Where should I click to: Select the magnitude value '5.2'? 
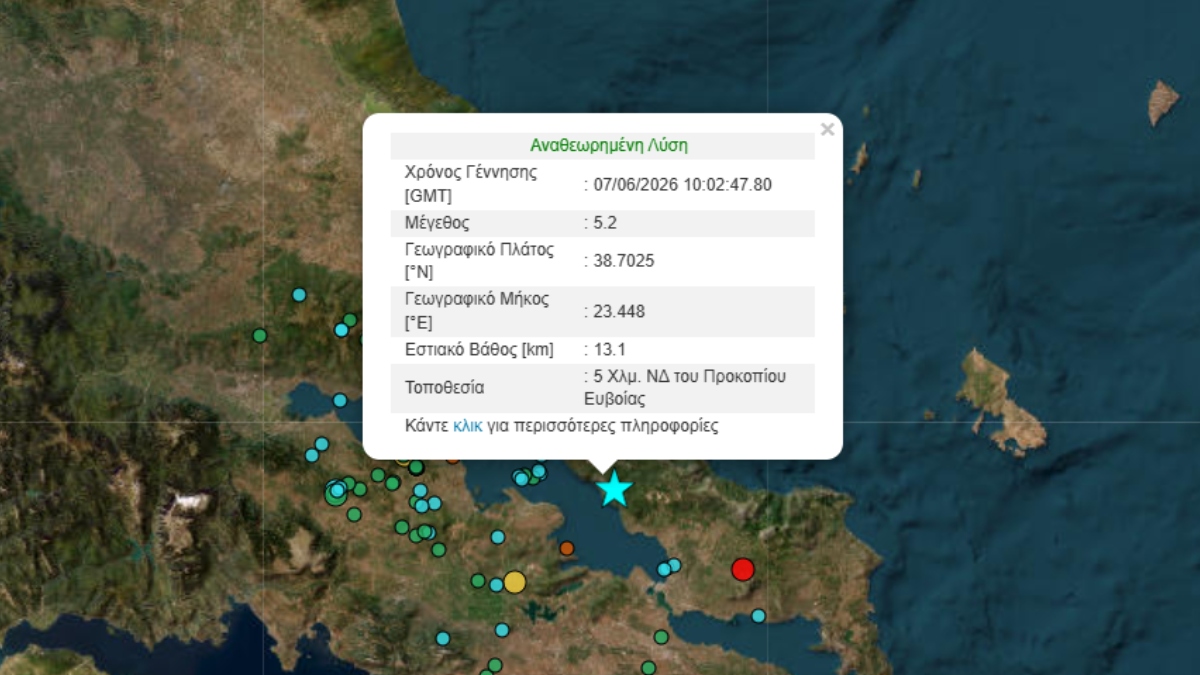[606, 223]
